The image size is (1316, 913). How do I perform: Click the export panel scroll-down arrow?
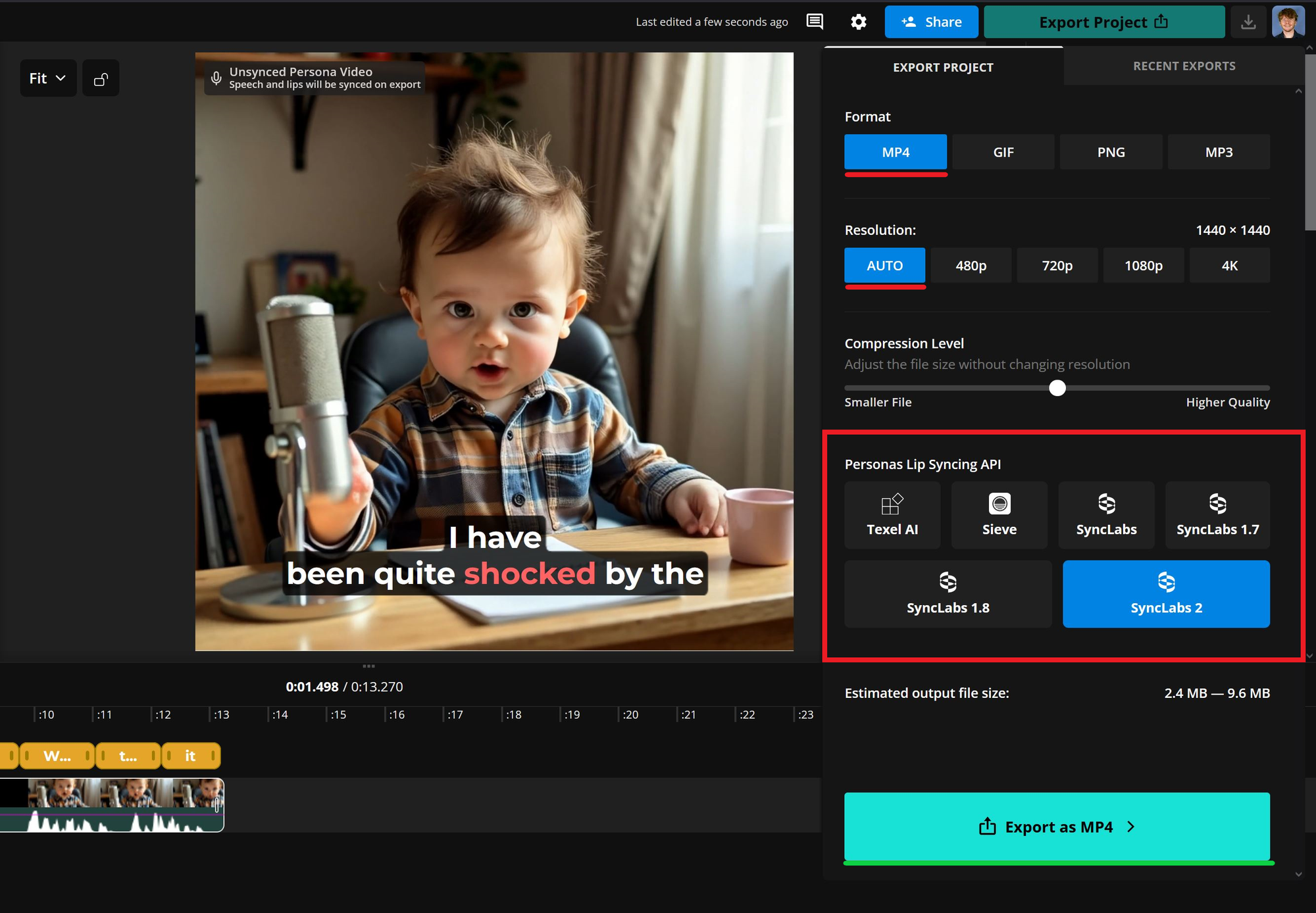coord(1298,874)
